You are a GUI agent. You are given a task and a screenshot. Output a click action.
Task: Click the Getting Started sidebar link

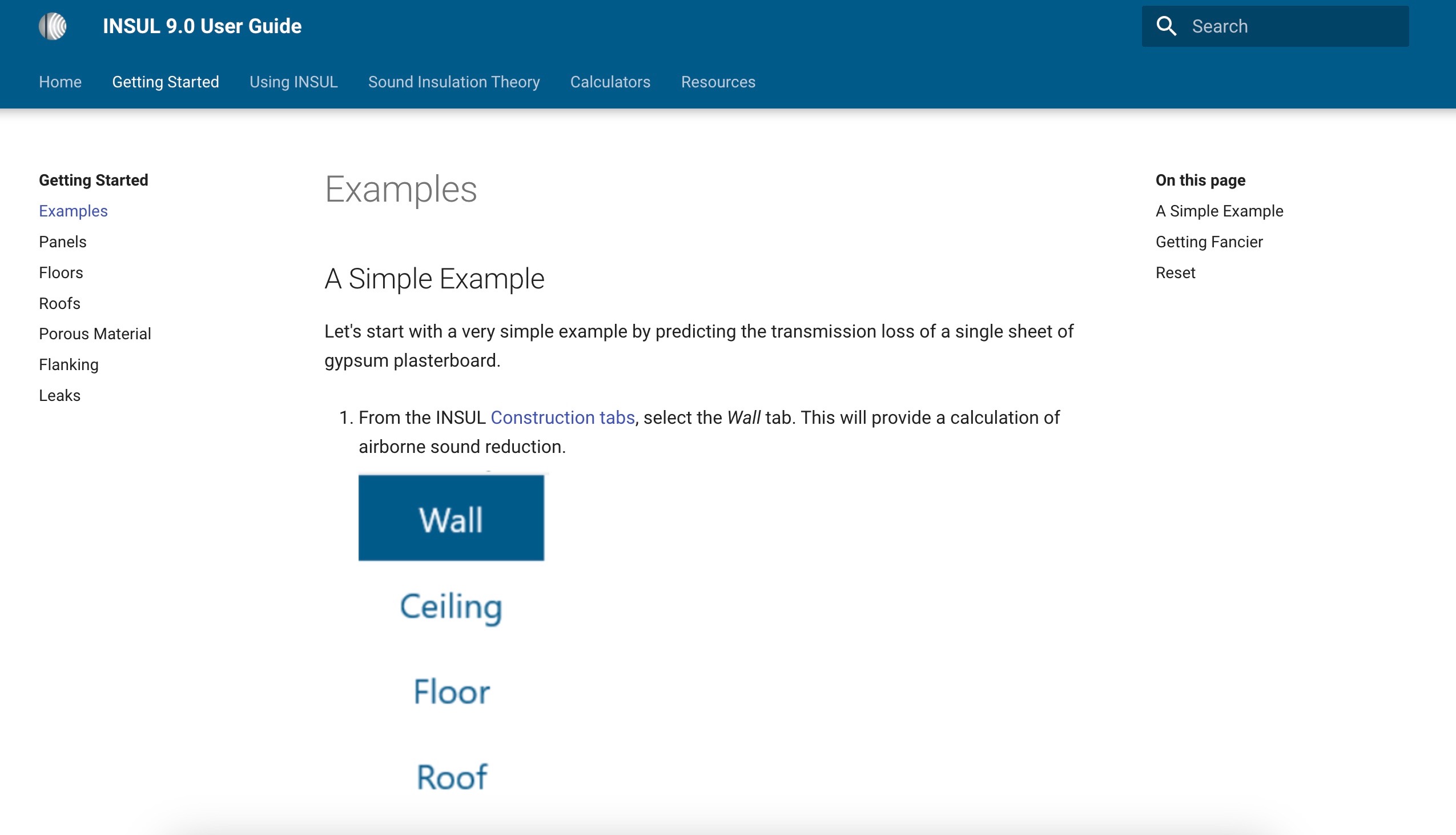[93, 180]
